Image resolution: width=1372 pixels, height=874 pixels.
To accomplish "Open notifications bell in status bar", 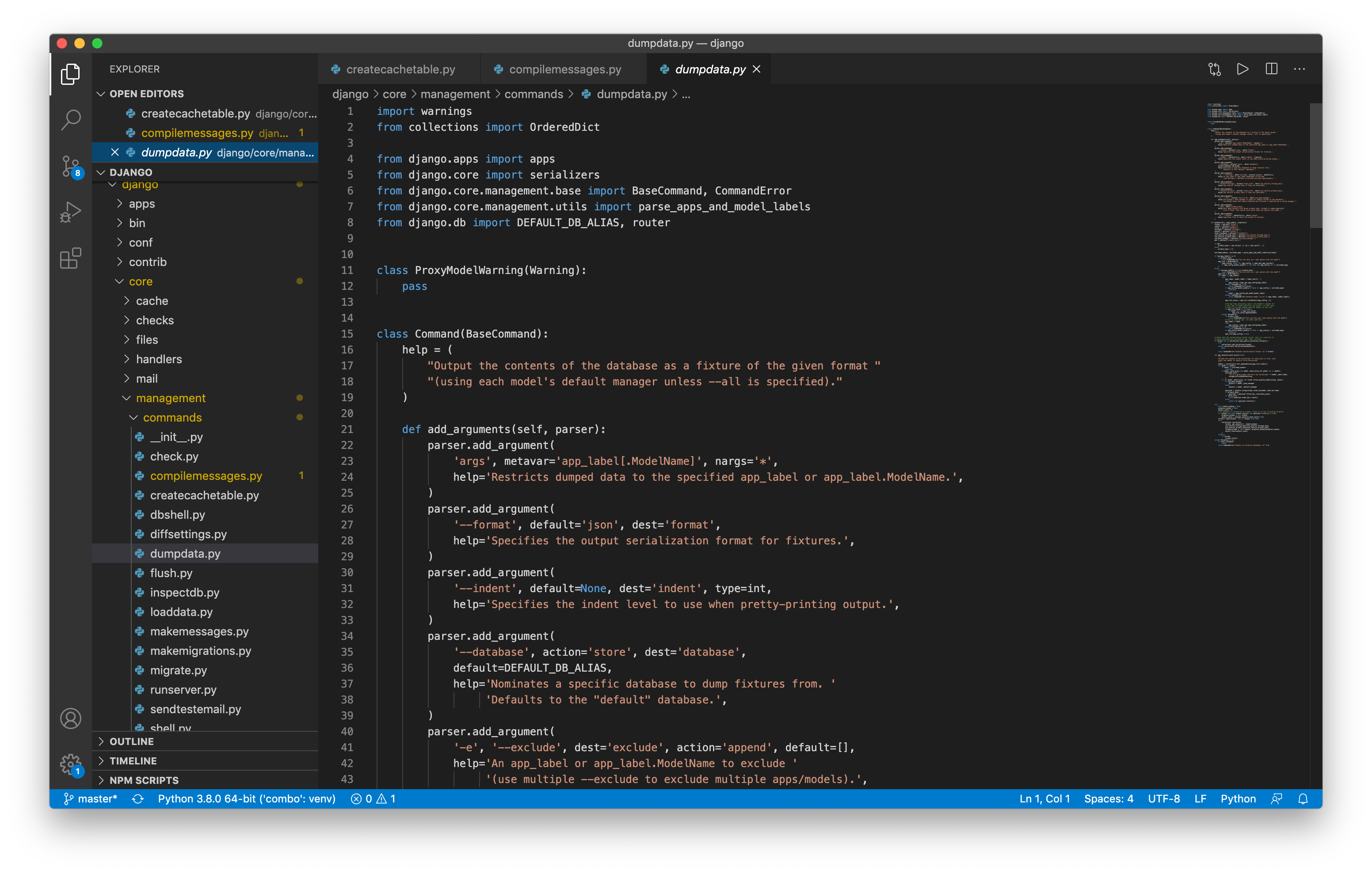I will [x=1303, y=798].
